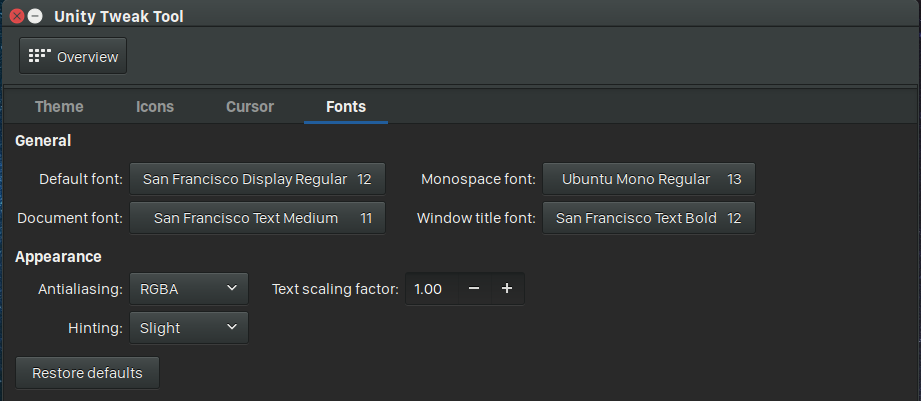This screenshot has width=921, height=401.
Task: Switch to the Icons tab
Action: pos(154,107)
